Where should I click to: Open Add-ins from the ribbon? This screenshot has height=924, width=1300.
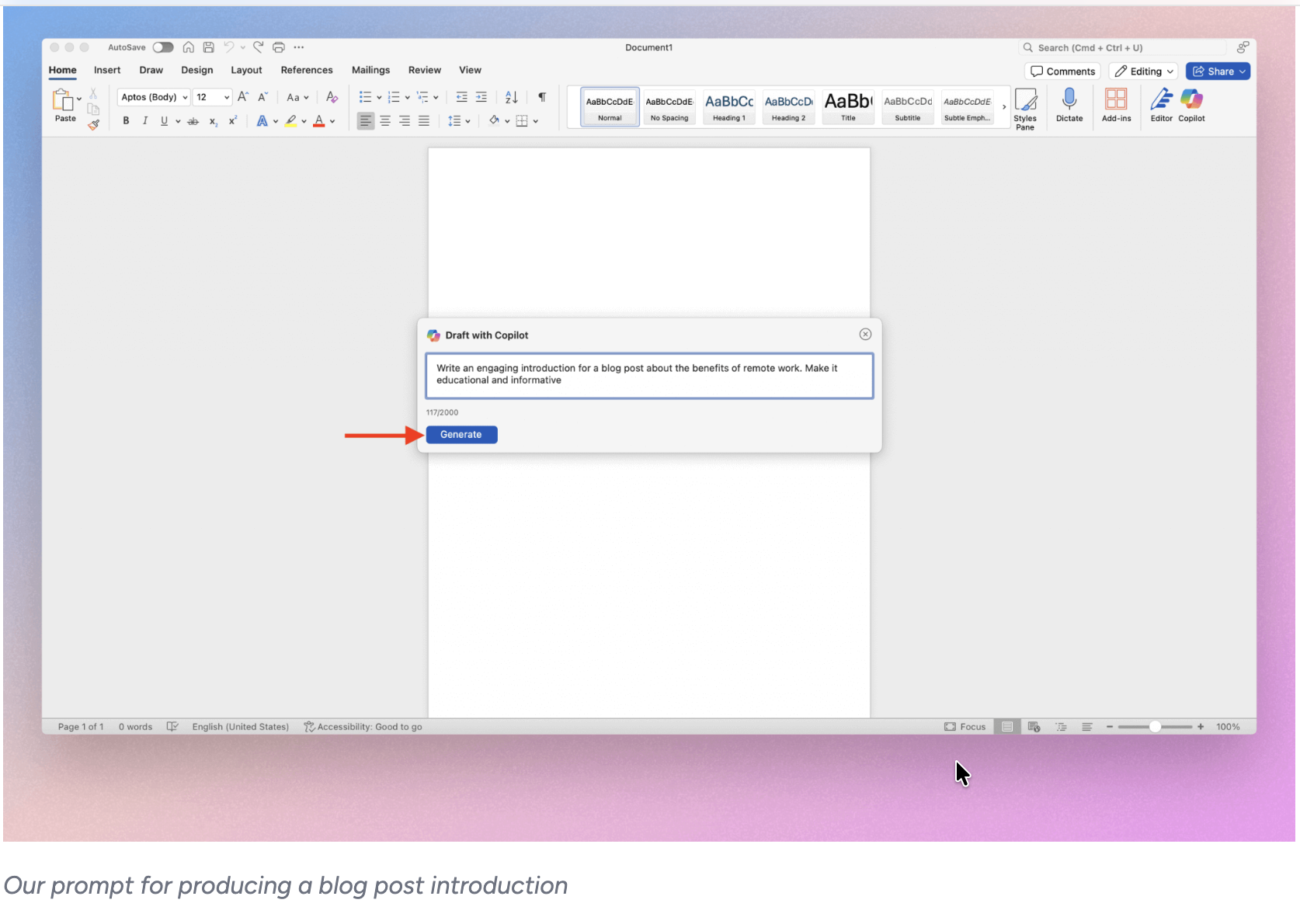click(1117, 101)
